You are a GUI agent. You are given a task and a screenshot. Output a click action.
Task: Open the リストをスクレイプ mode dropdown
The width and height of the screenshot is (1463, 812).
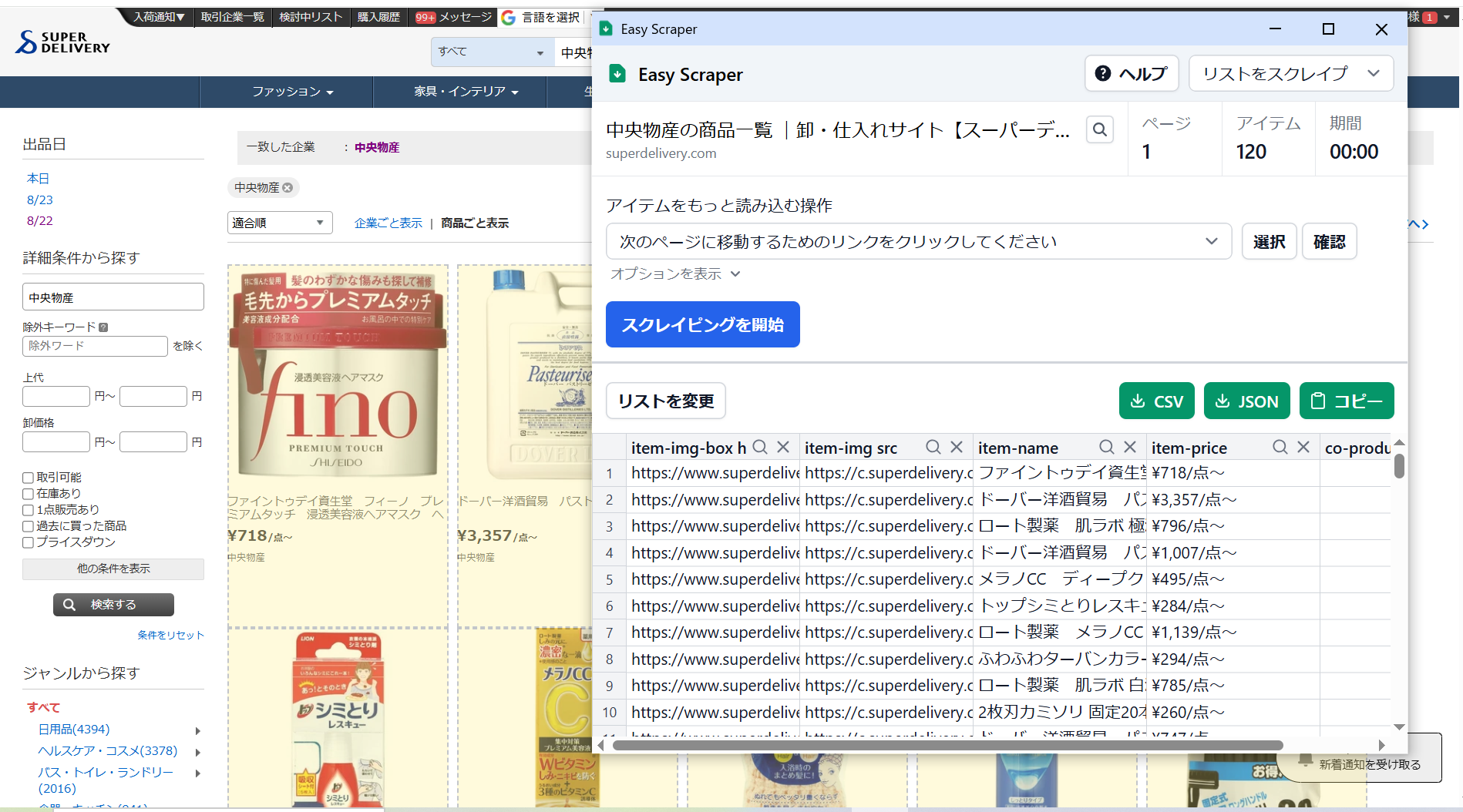(1291, 74)
